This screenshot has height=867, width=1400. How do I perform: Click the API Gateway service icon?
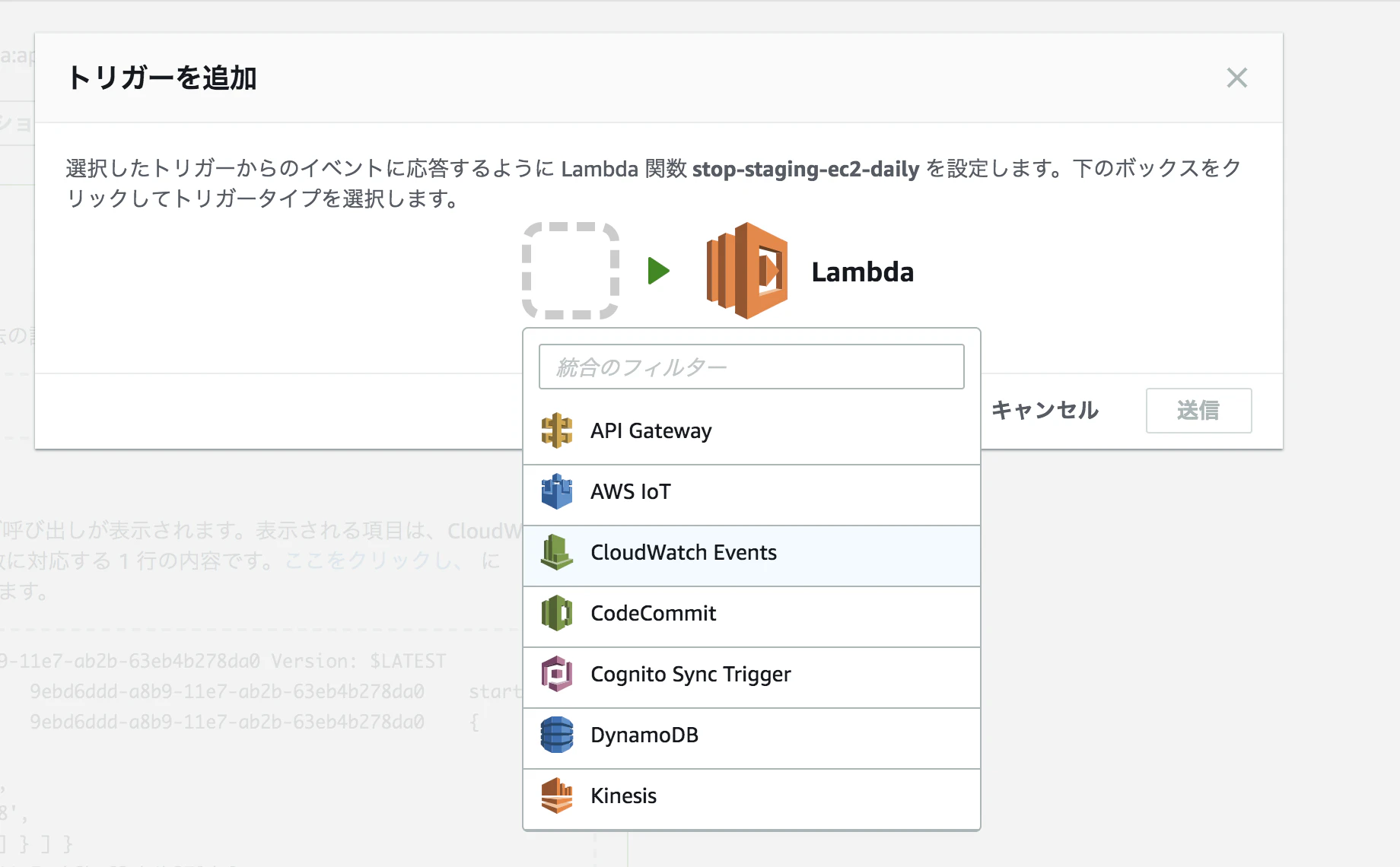tap(557, 430)
